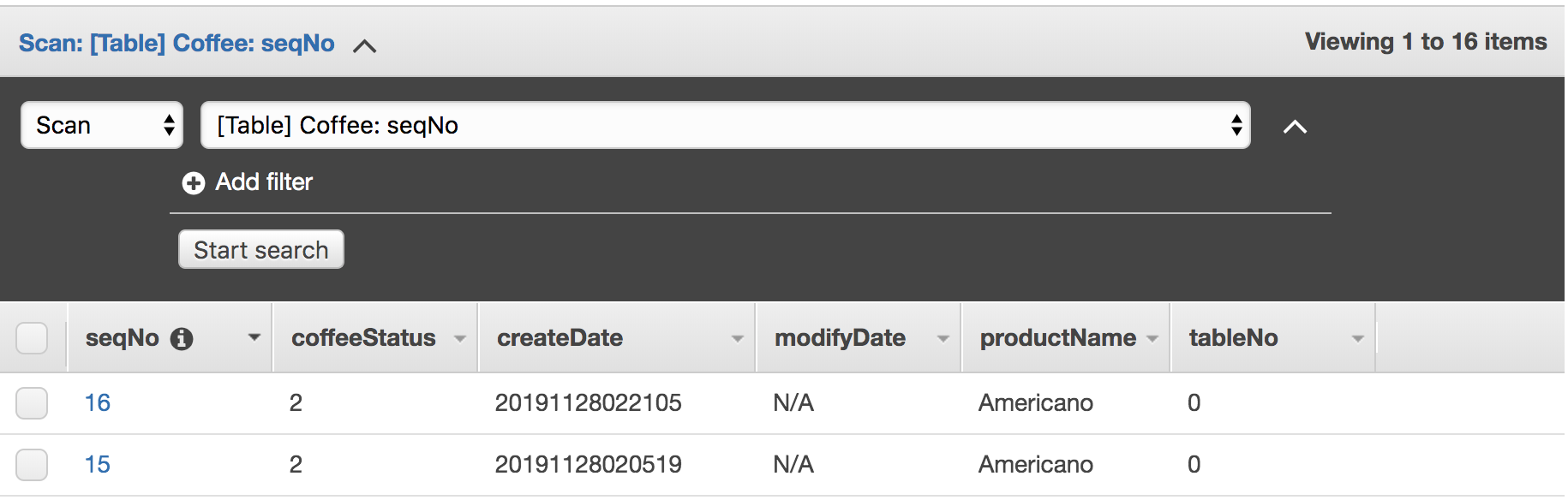Open productName column dropdown arrow
Screen dimensions: 1568x500
click(x=1152, y=339)
